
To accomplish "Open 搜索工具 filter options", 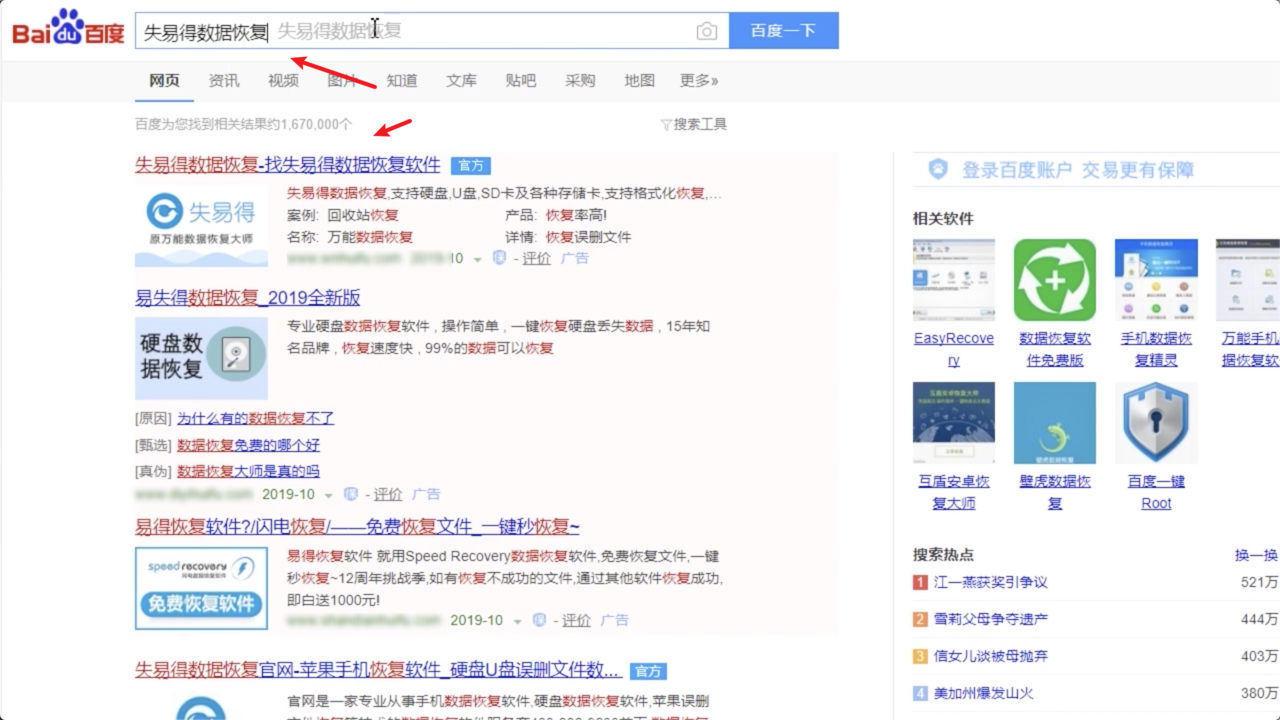I will 693,124.
